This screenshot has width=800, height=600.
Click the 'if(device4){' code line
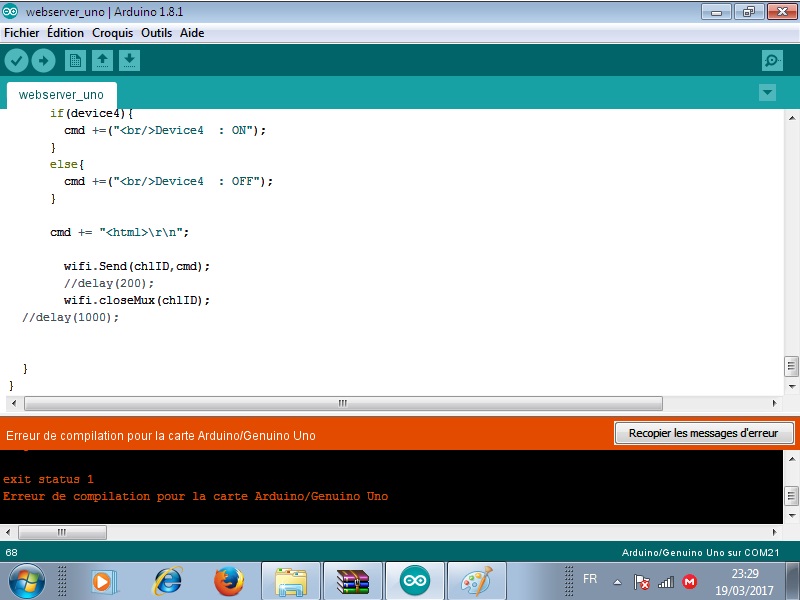point(91,113)
